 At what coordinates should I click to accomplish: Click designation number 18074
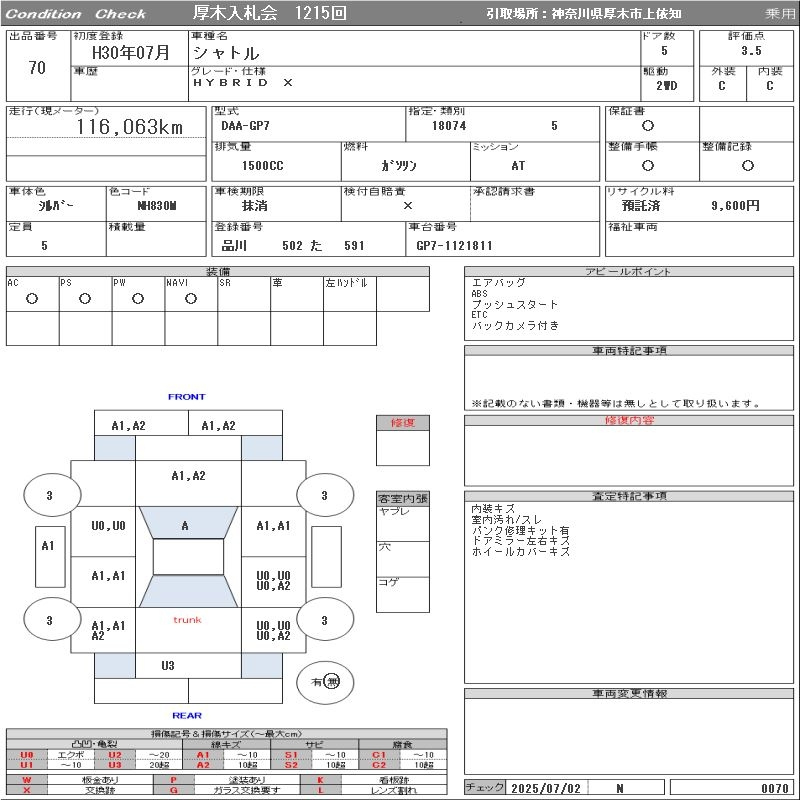(449, 126)
